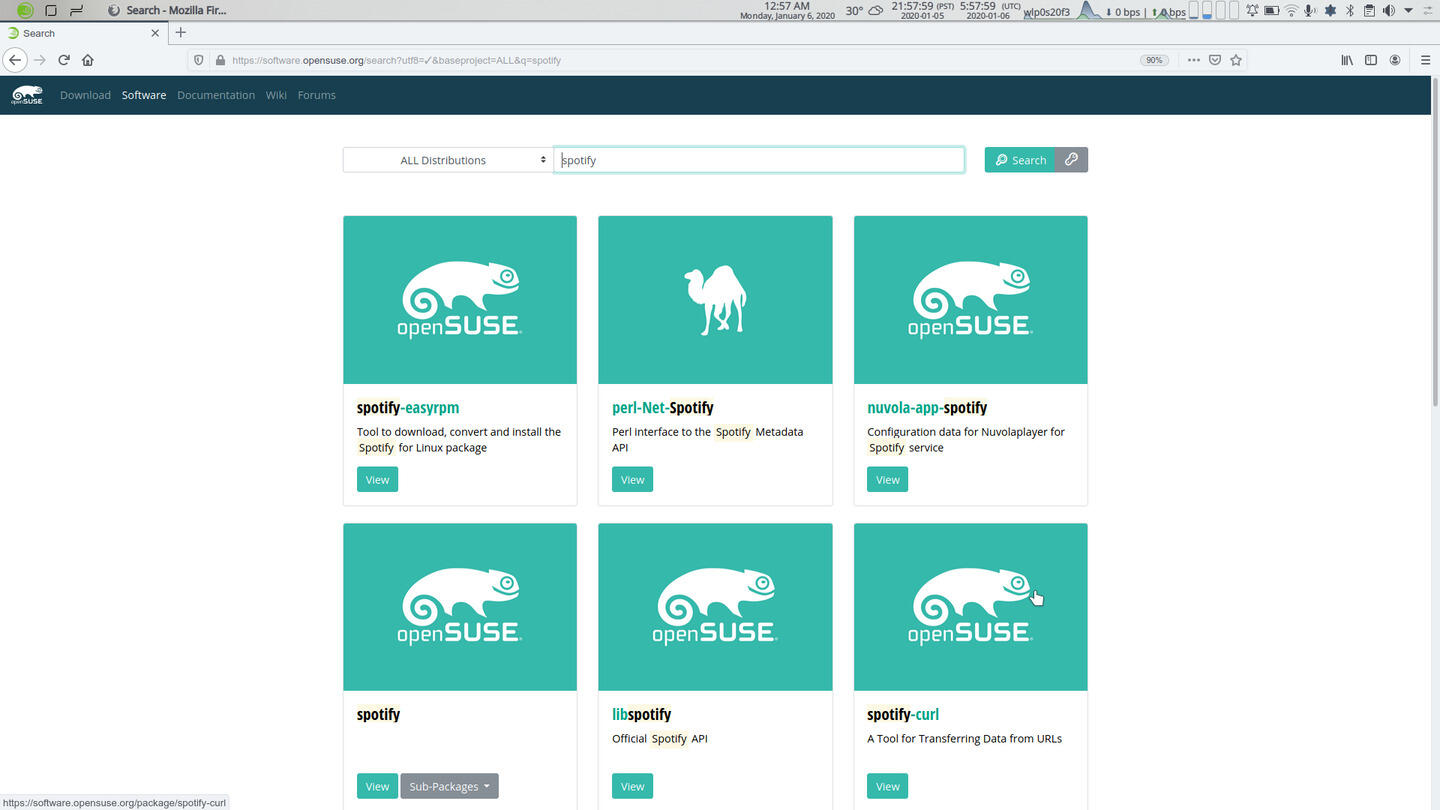This screenshot has width=1440, height=810.
Task: Go back to the previous page
Action: (14, 60)
